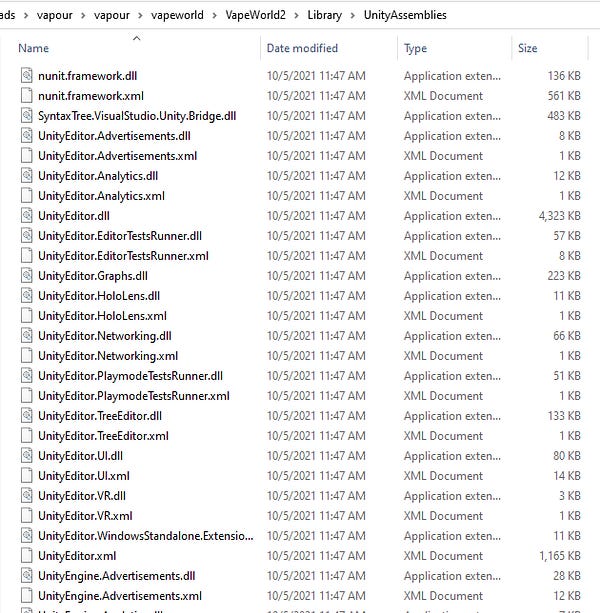
Task: Click the UnityEditor.Advertisements.xml icon
Action: [27, 156]
